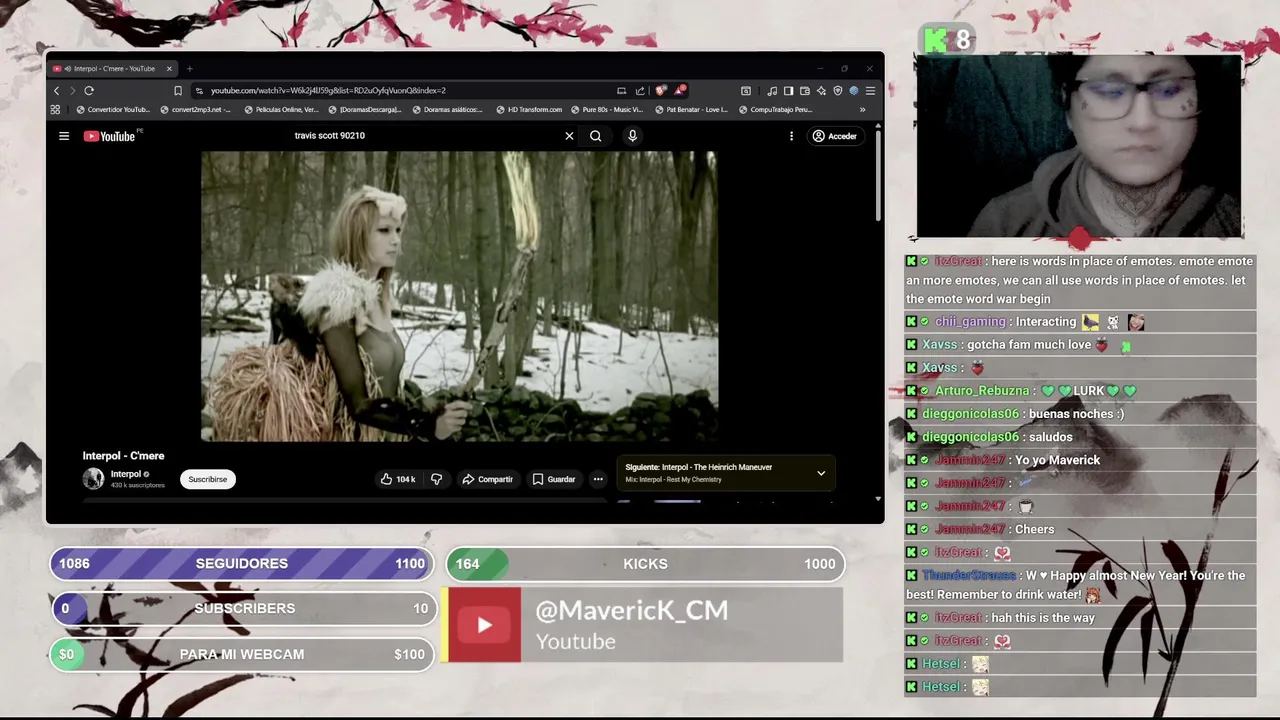Open browser main menu hamburger icon
This screenshot has width=1280, height=720.
point(870,91)
